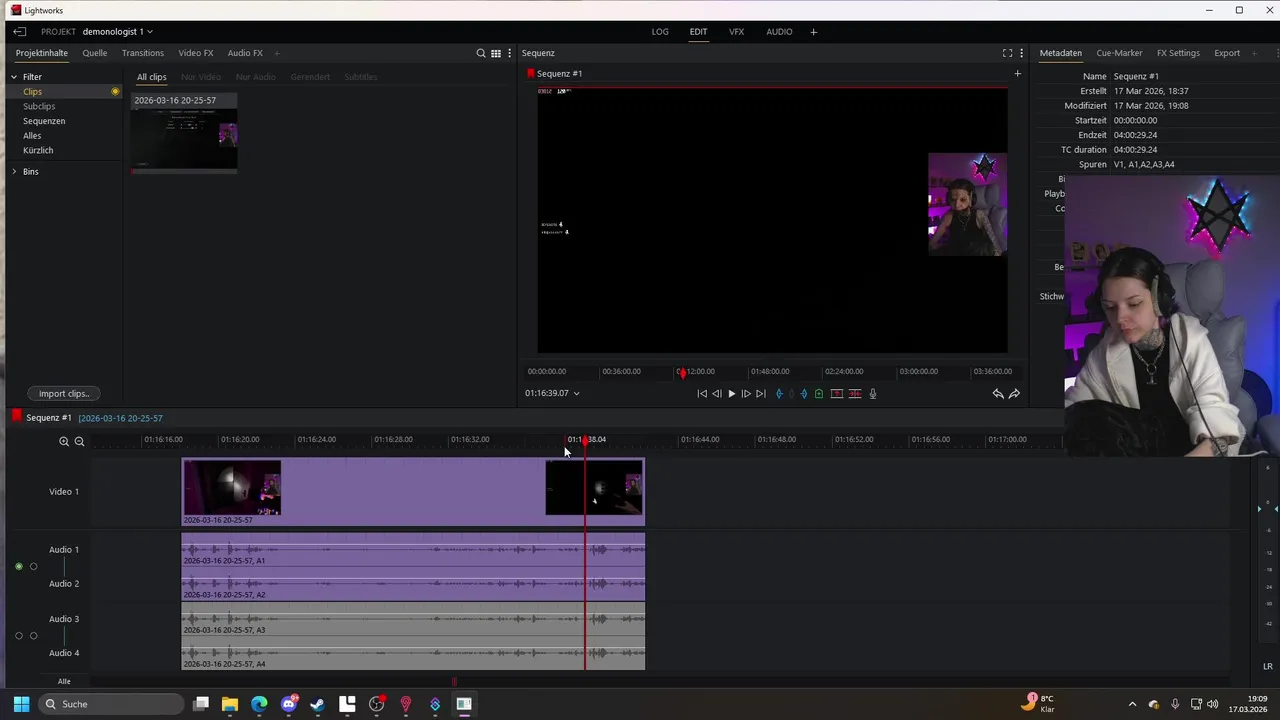Click the voice-over microphone icon
The image size is (1280, 720).
[x=873, y=394]
